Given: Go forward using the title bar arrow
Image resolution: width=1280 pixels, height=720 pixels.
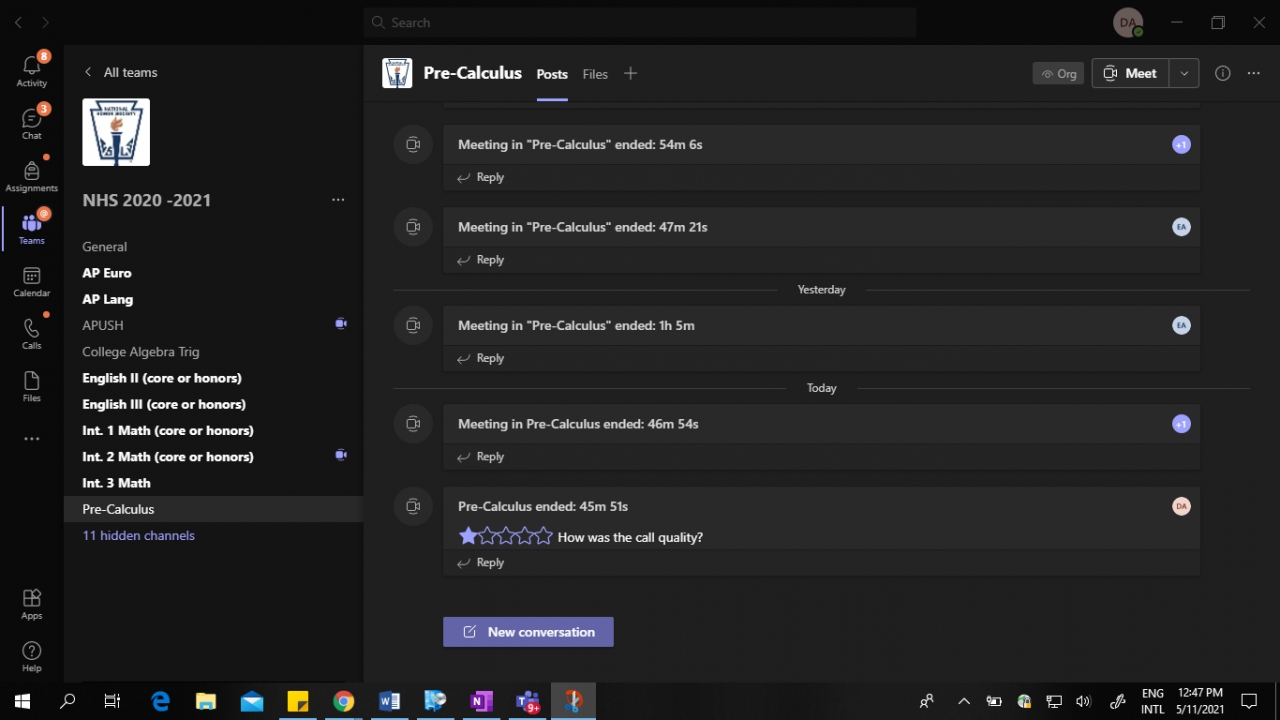Looking at the screenshot, I should point(45,22).
